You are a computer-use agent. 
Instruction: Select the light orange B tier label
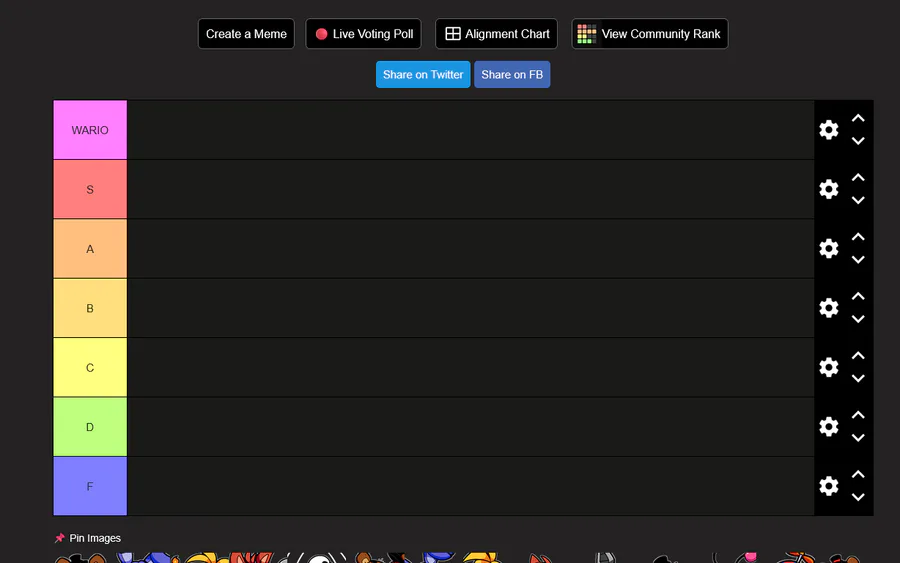tap(90, 308)
